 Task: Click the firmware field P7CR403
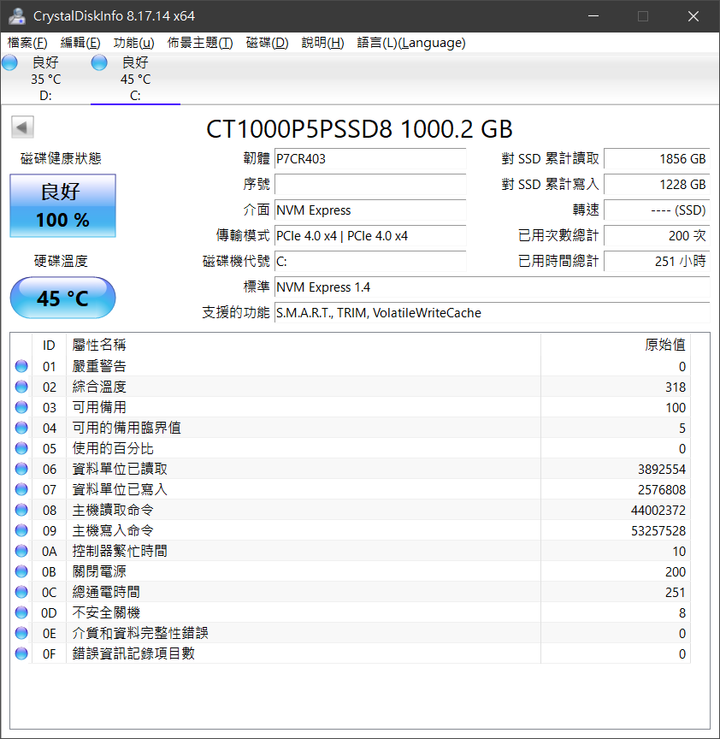pos(370,159)
